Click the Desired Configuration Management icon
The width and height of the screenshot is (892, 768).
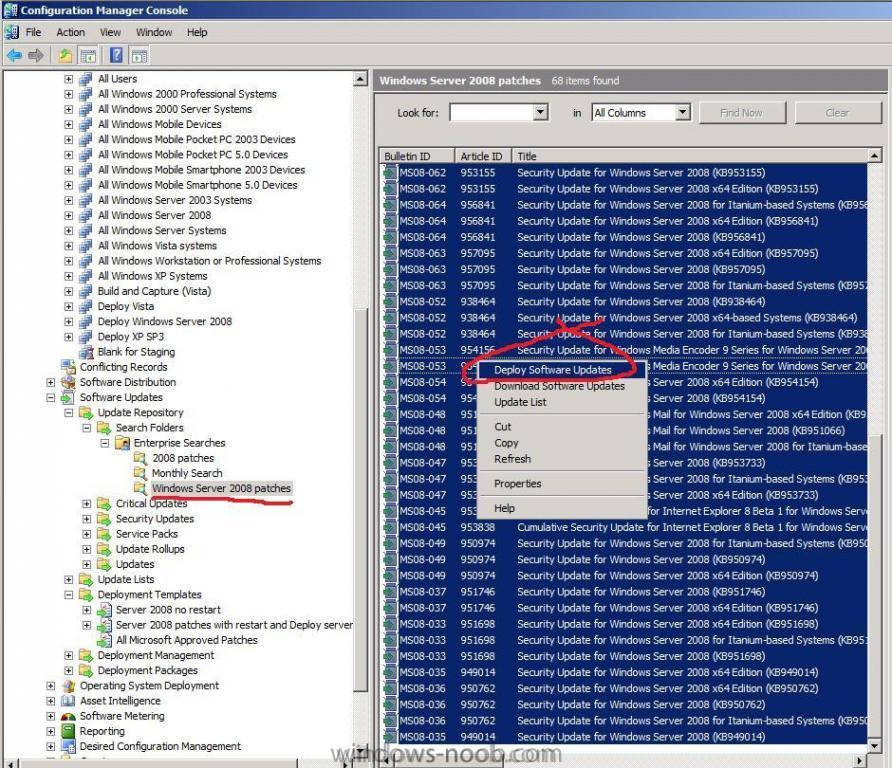point(68,746)
